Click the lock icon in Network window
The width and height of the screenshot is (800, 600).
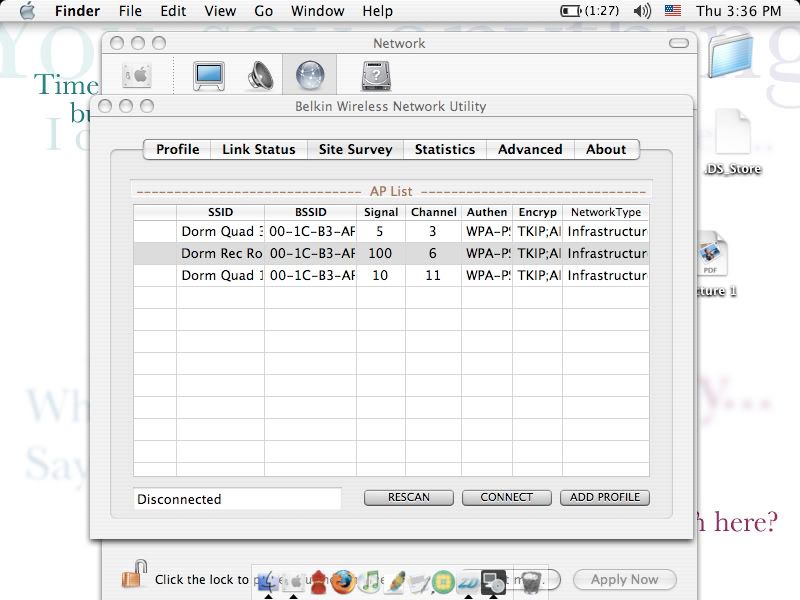pyautogui.click(x=134, y=573)
